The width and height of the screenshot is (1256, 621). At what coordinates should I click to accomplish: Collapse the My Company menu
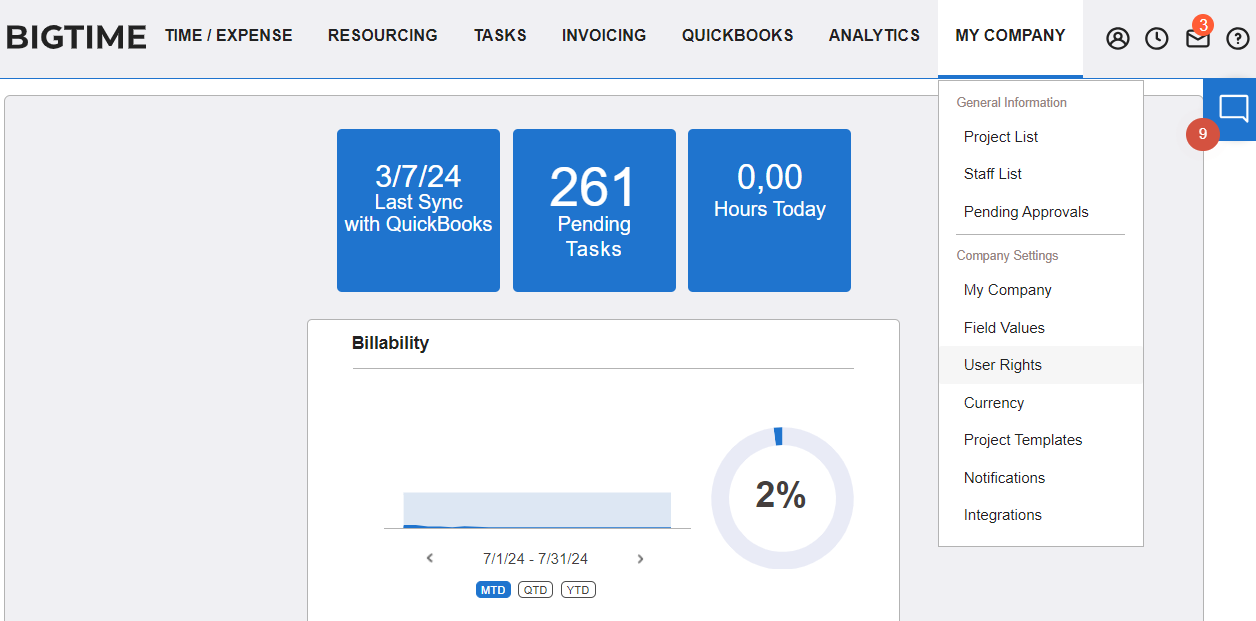(x=1010, y=36)
